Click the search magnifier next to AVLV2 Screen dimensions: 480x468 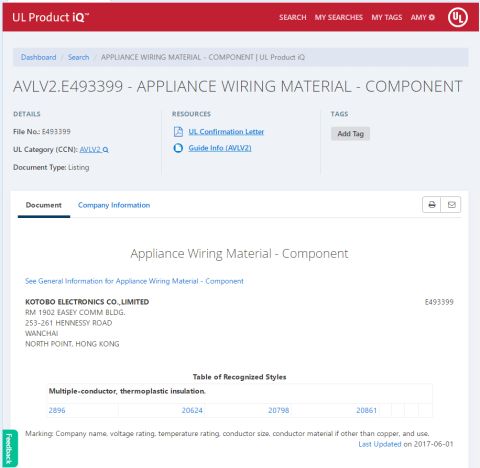tap(105, 150)
